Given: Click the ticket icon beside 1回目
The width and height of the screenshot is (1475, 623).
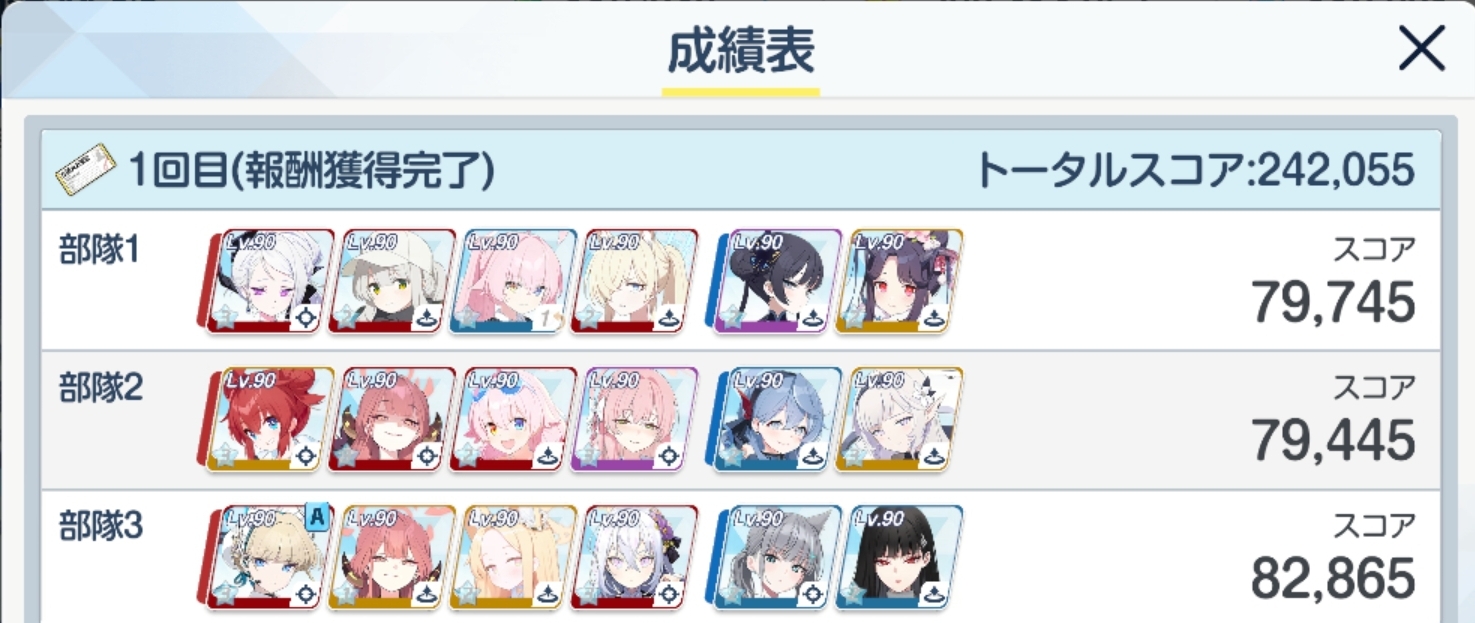Looking at the screenshot, I should click(84, 171).
